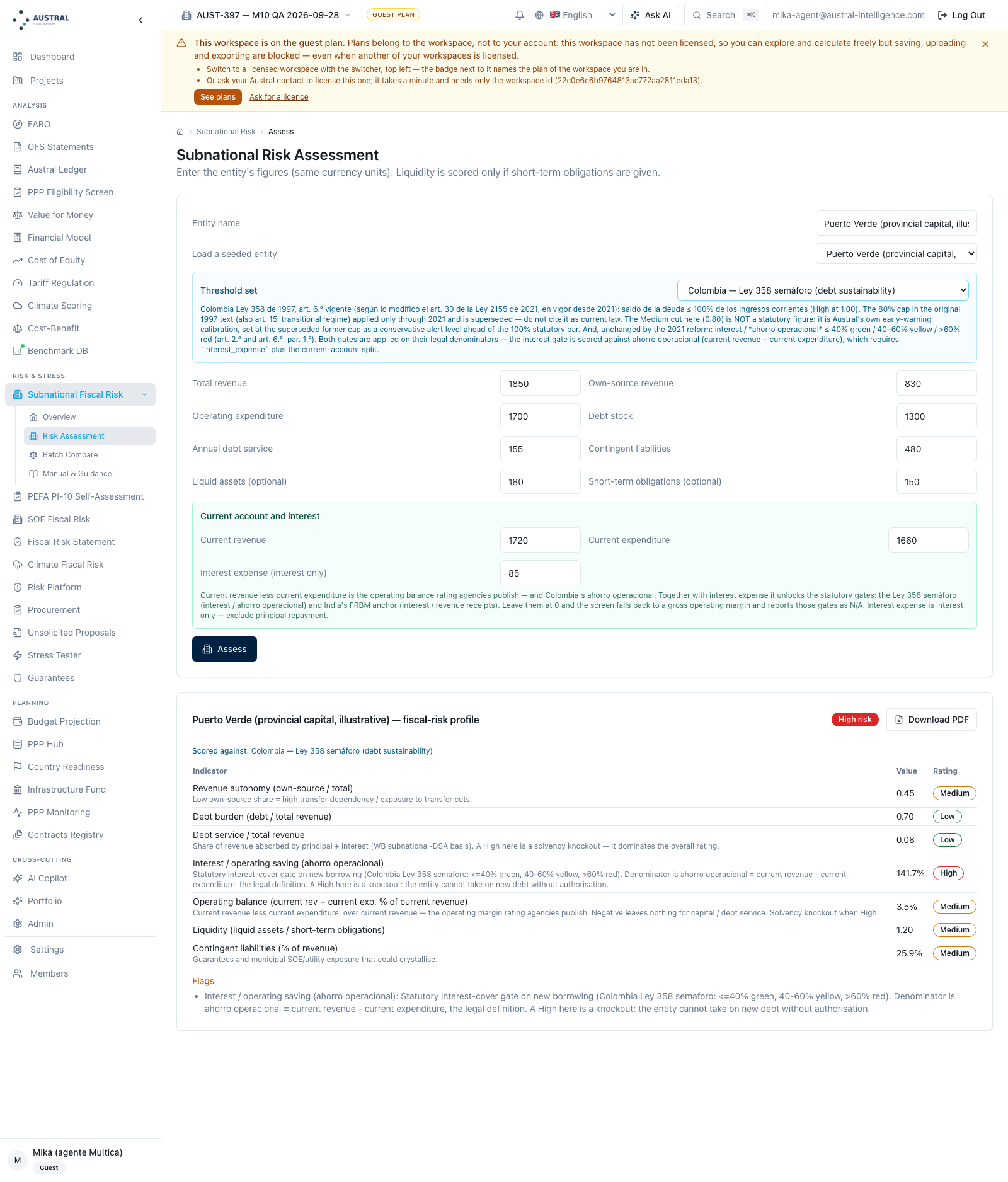The image size is (1008, 1182).
Task: Open the English language dropdown
Action: (582, 15)
